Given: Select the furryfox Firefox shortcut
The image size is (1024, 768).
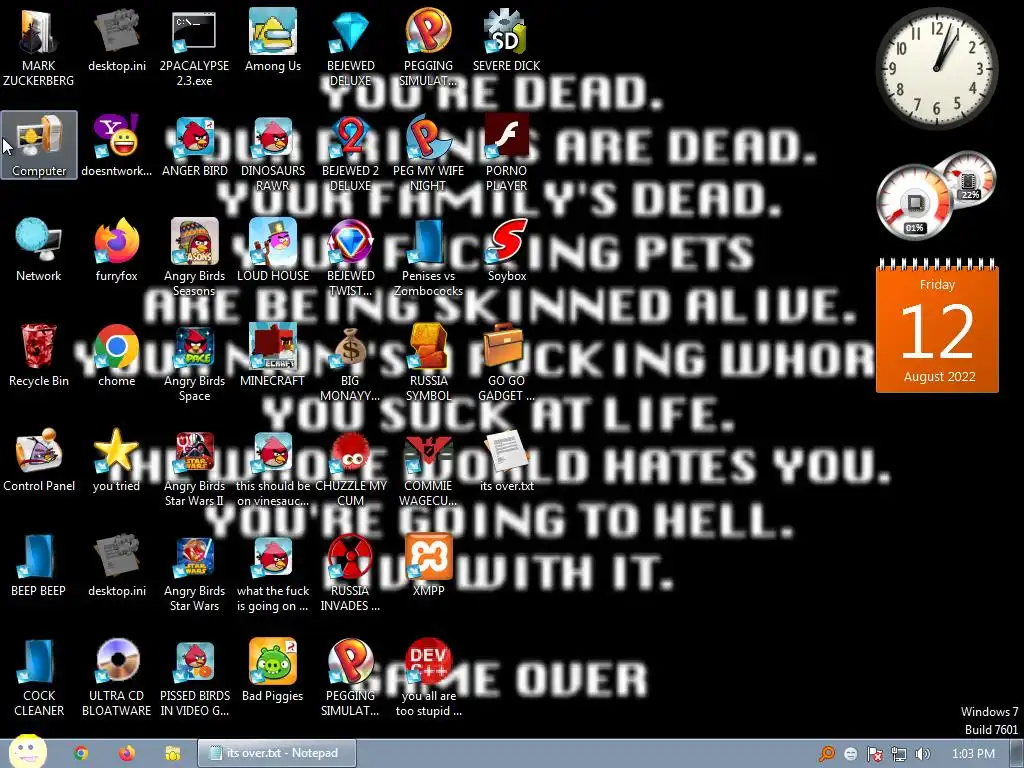Looking at the screenshot, I should coord(116,250).
